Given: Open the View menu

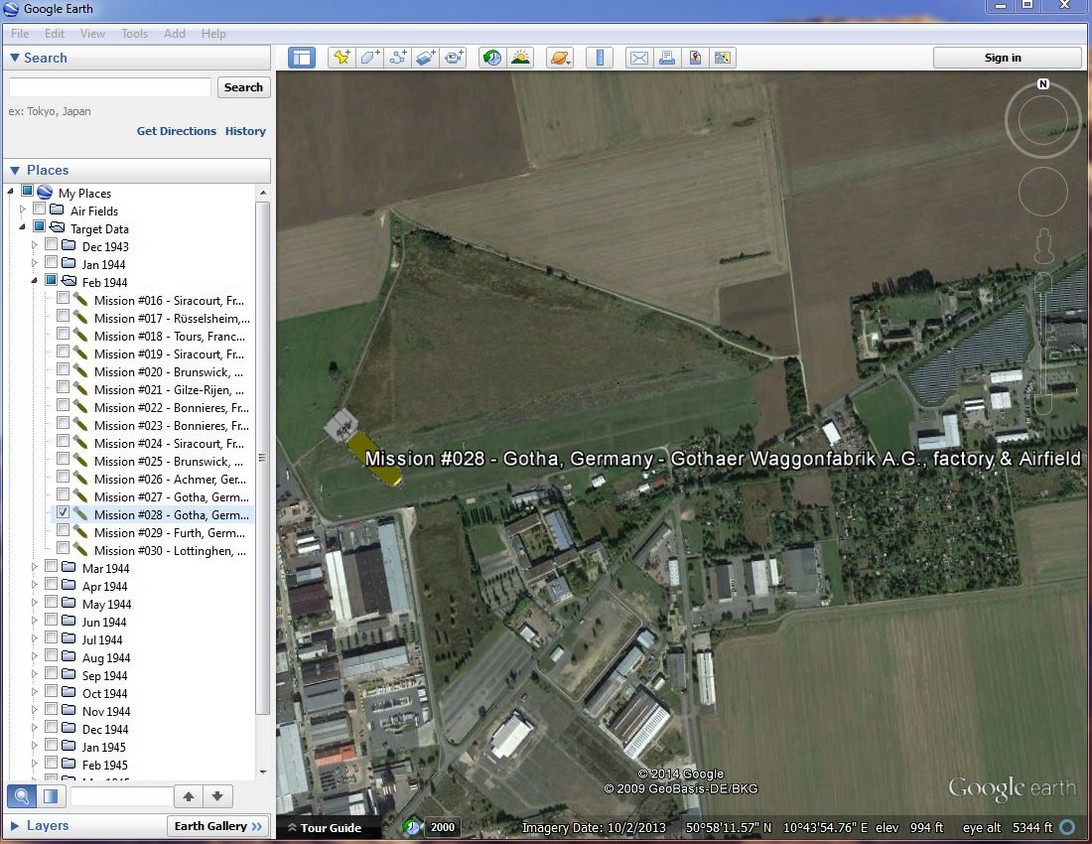Looking at the screenshot, I should point(92,33).
